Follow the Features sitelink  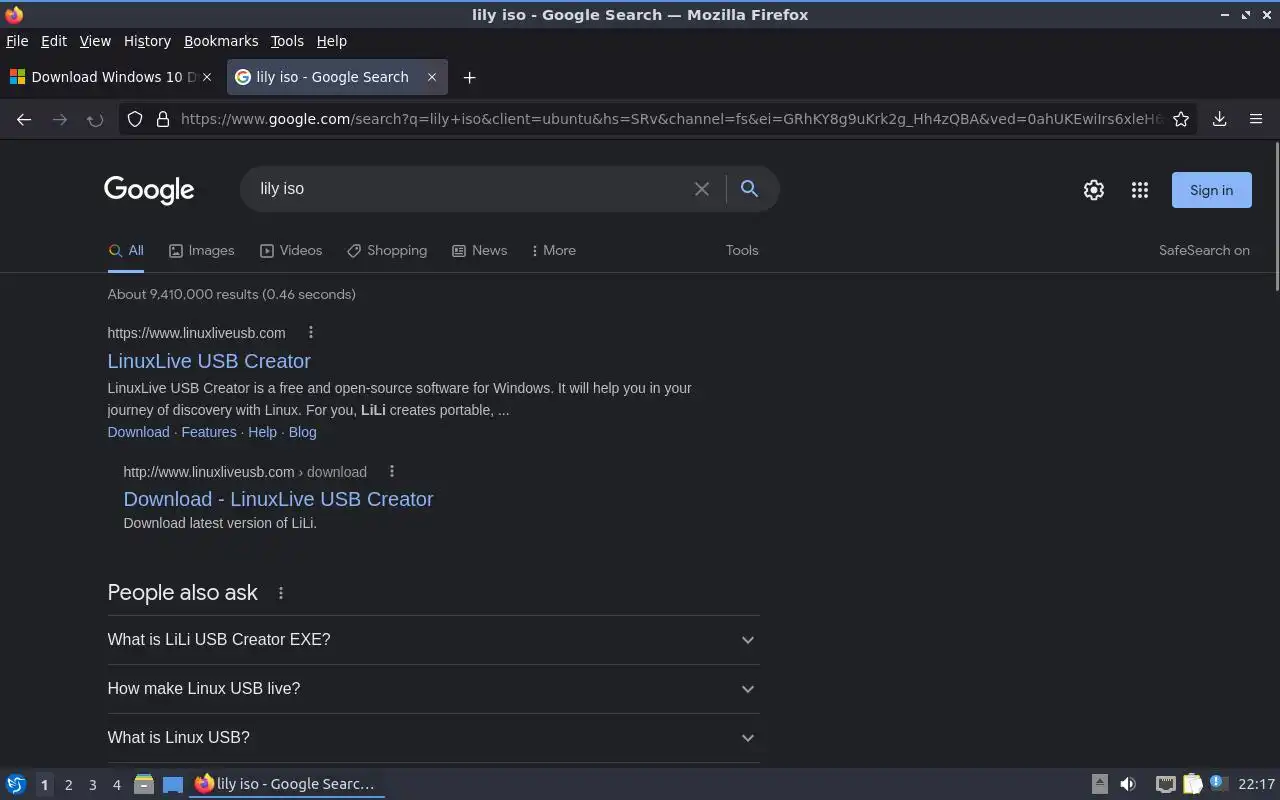pos(209,432)
